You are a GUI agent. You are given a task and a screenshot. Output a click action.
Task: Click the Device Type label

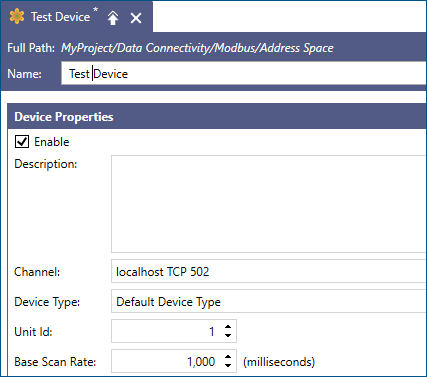(47, 302)
